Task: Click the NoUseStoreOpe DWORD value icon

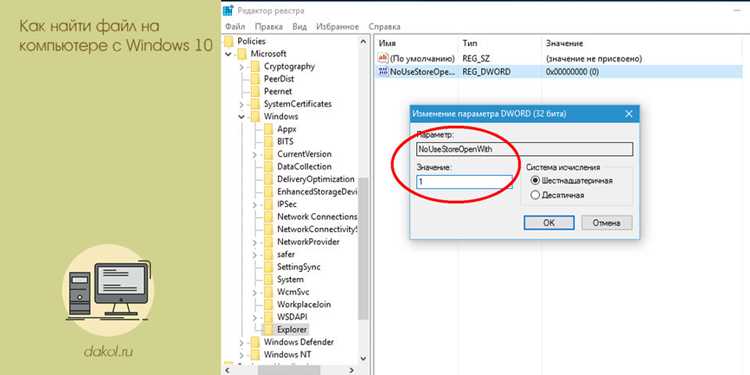Action: pos(383,72)
